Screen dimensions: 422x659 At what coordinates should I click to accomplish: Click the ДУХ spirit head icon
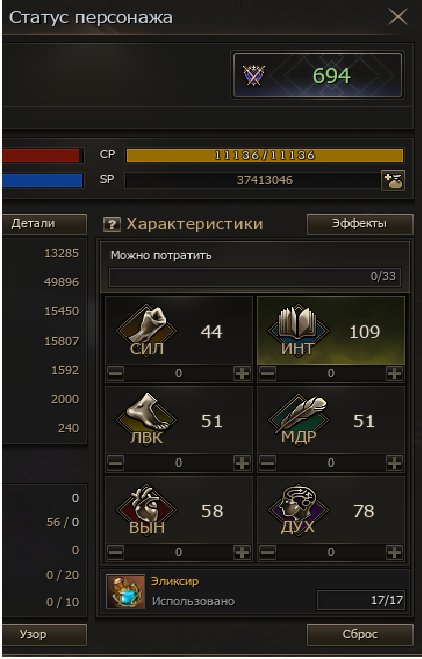click(298, 510)
